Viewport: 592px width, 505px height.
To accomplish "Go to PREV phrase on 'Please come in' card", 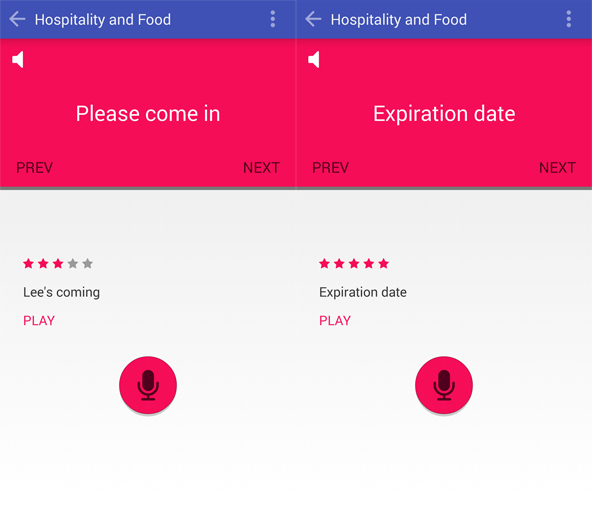I will coord(34,168).
